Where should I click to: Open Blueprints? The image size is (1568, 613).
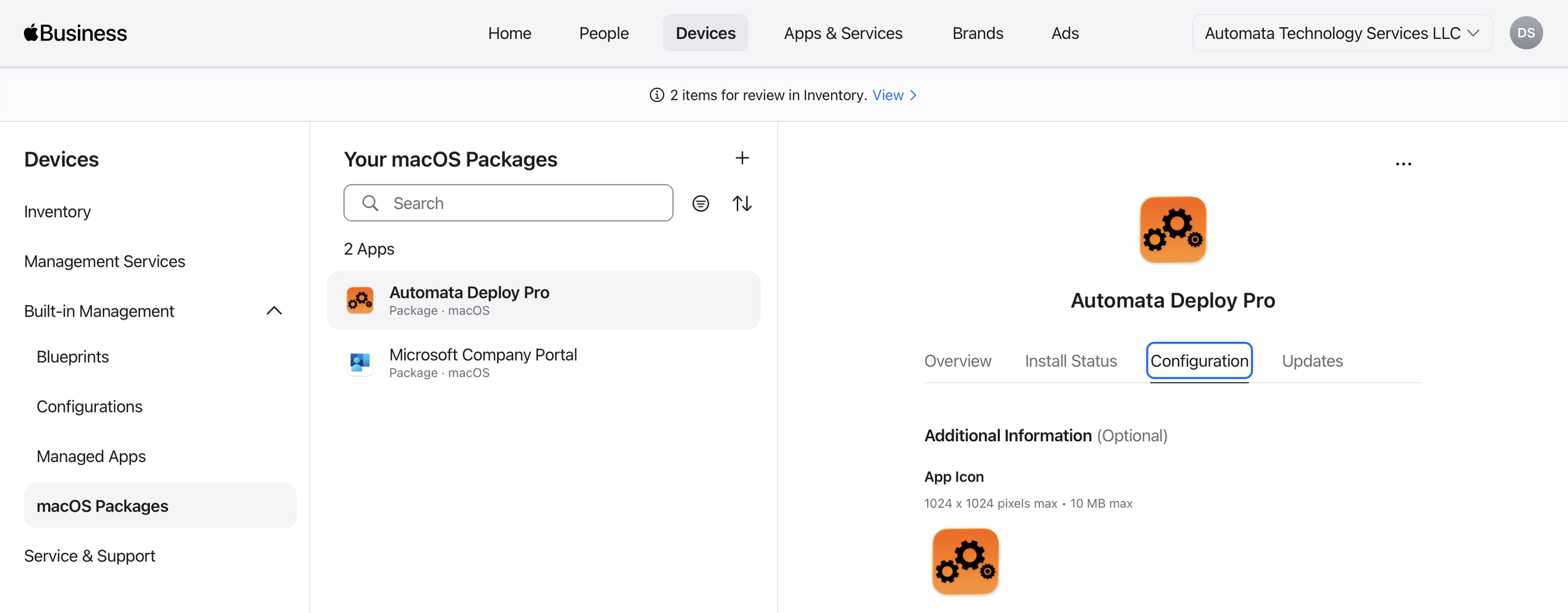click(73, 357)
